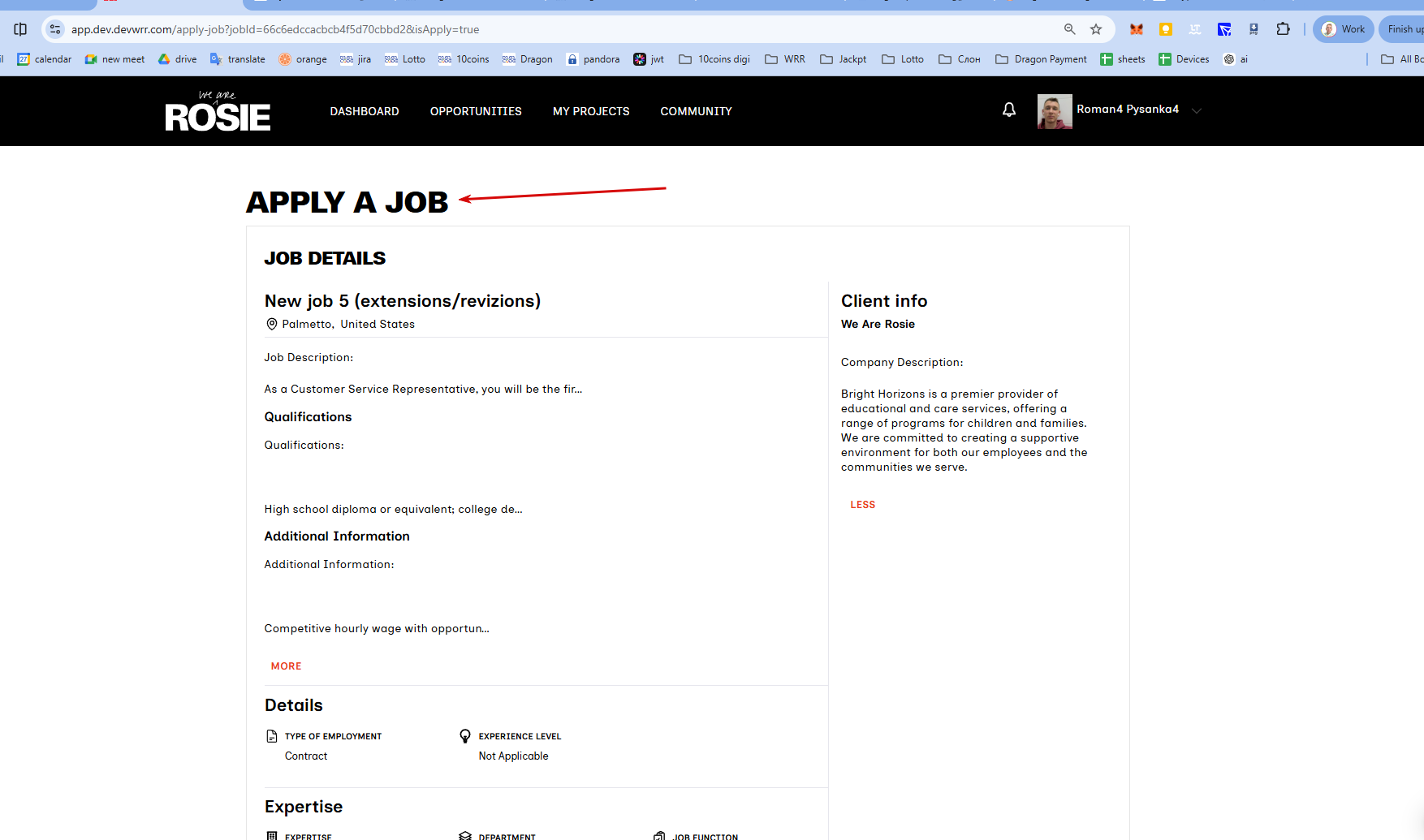Expand the Jackpt bookmarks folder

coord(844,59)
